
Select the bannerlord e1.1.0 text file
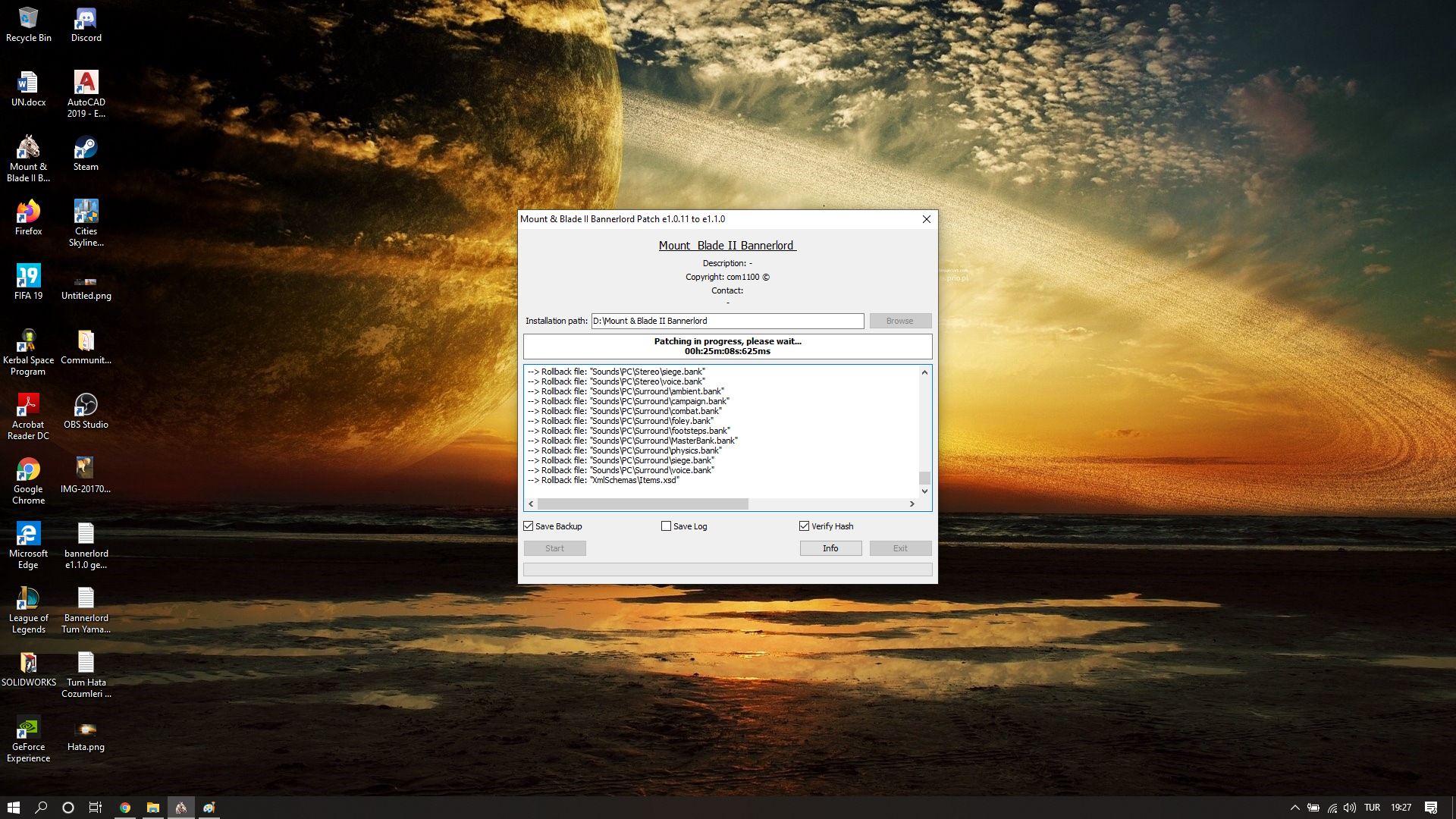click(x=86, y=545)
